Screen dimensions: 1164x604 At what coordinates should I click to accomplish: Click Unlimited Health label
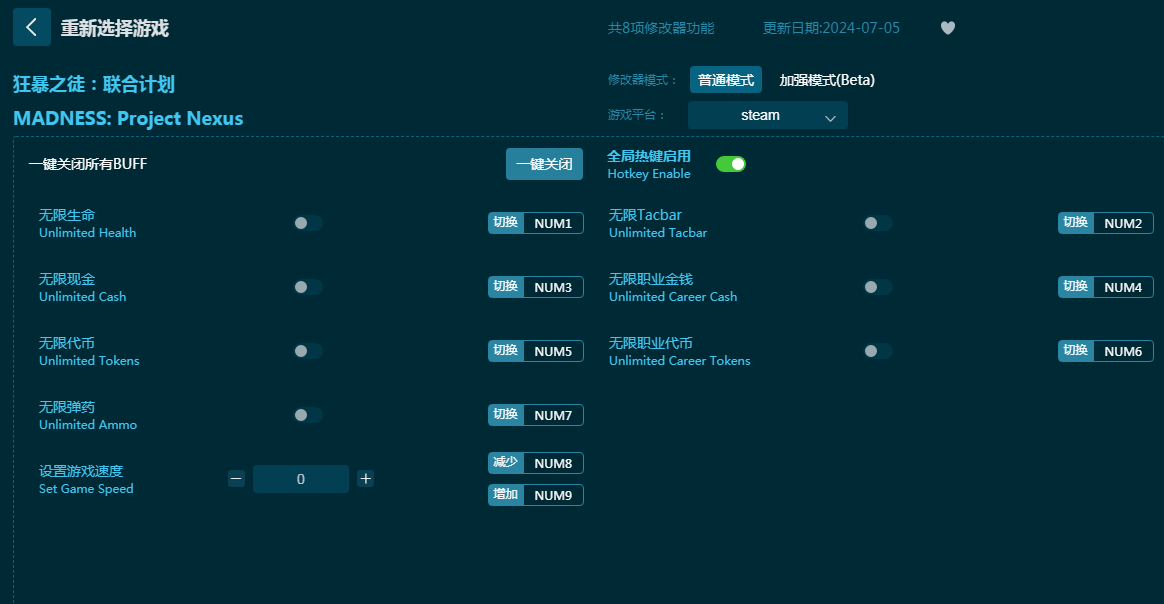(88, 232)
